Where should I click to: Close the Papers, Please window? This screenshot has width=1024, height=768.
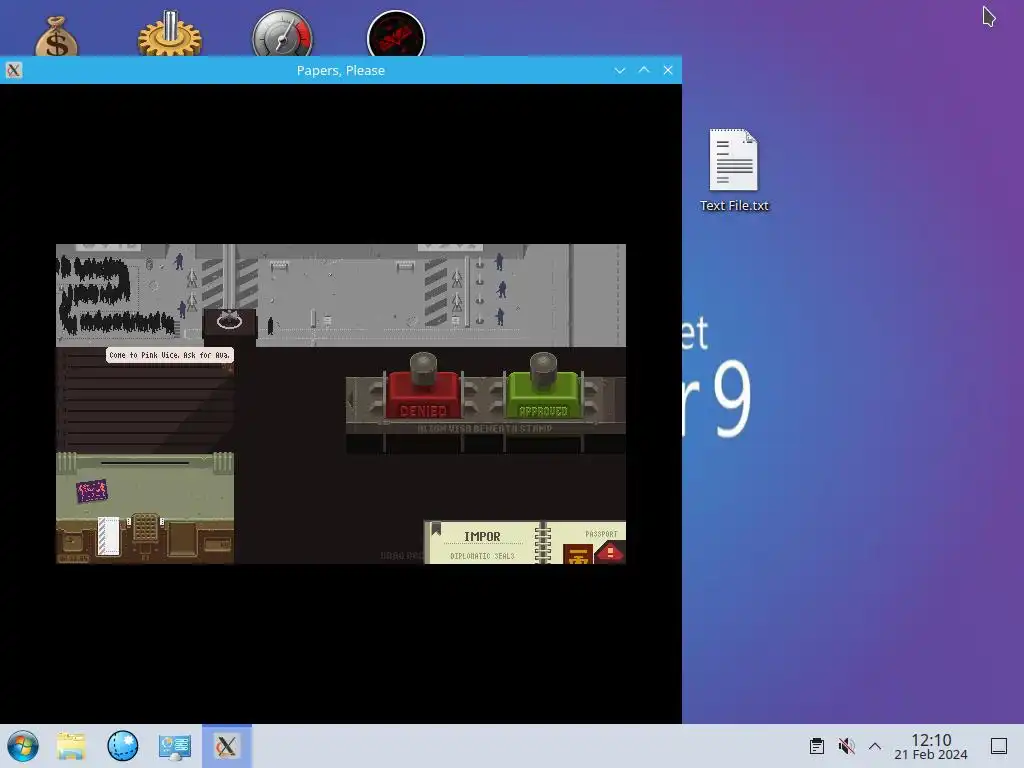tap(667, 70)
